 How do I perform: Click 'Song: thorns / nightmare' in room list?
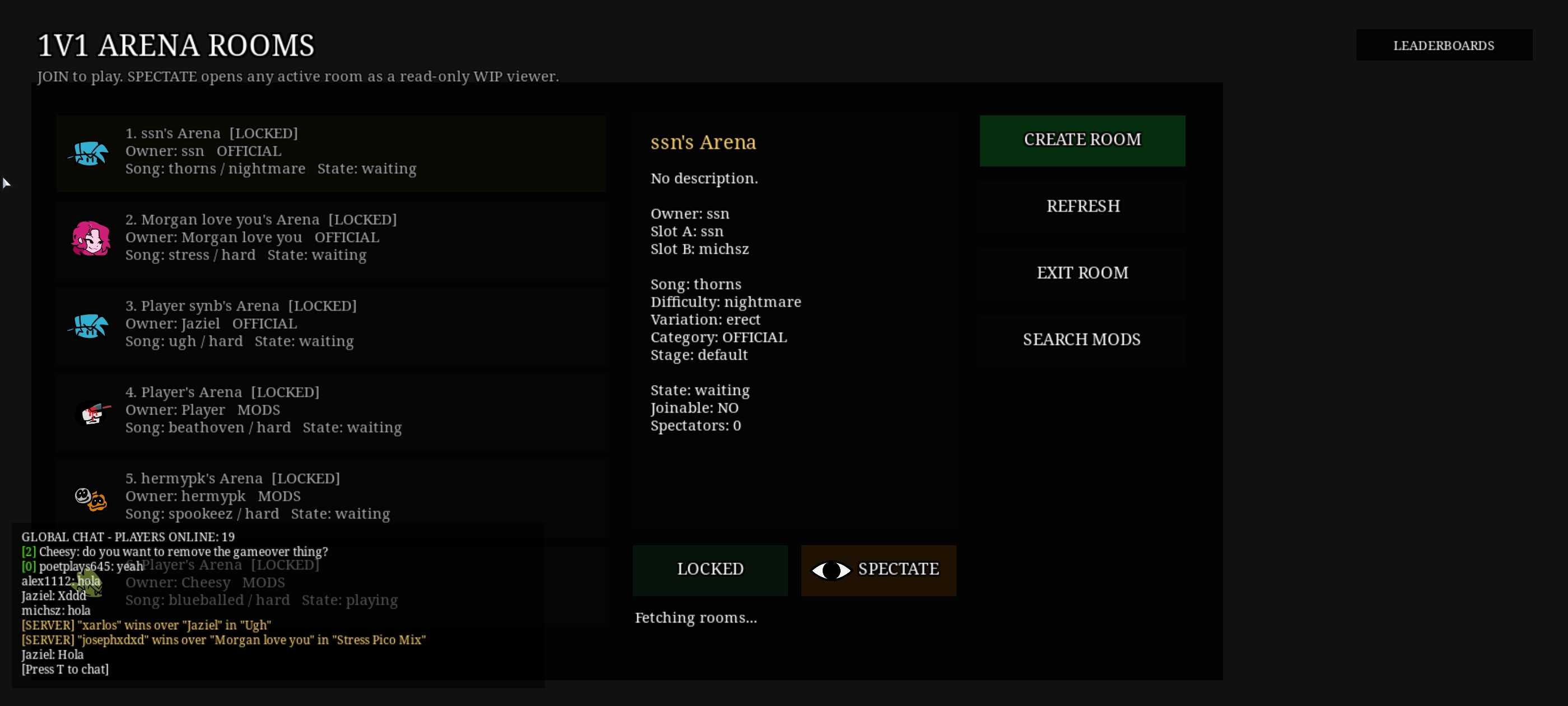[216, 169]
